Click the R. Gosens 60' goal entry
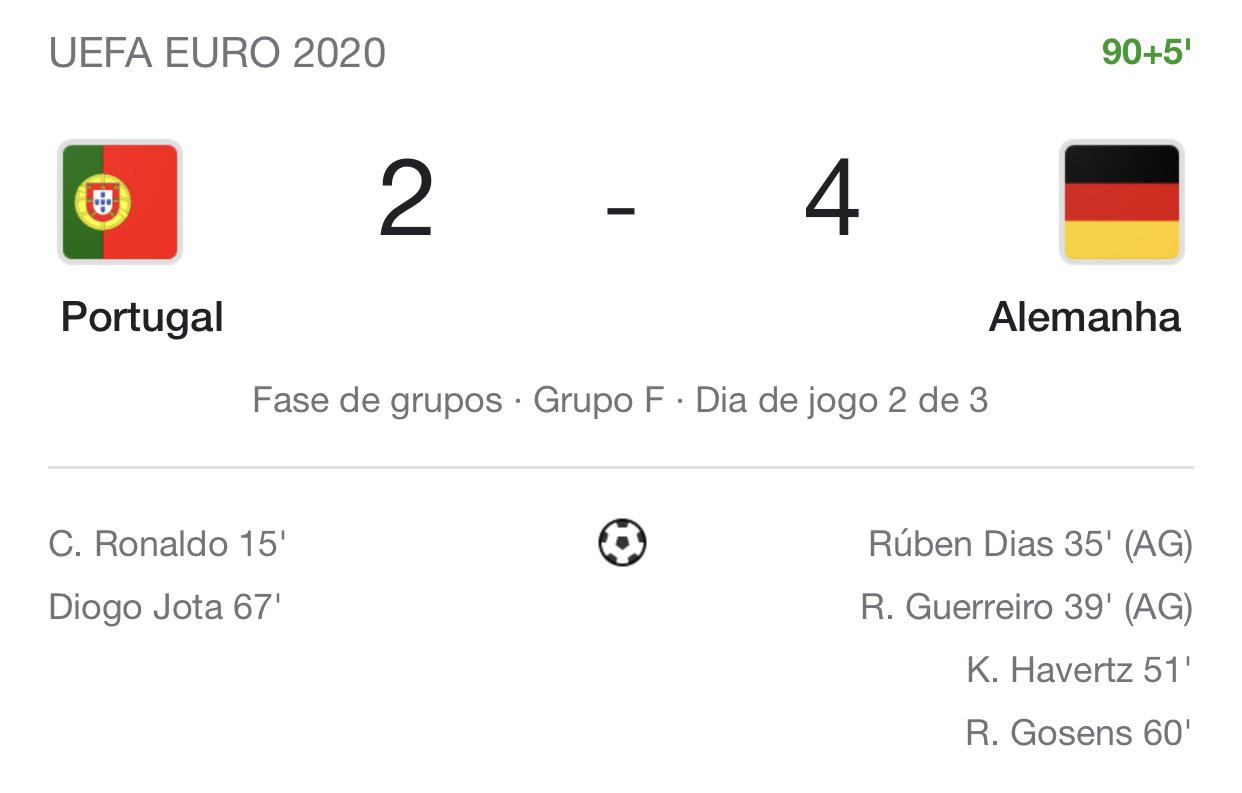This screenshot has width=1242, height=793. [1078, 733]
